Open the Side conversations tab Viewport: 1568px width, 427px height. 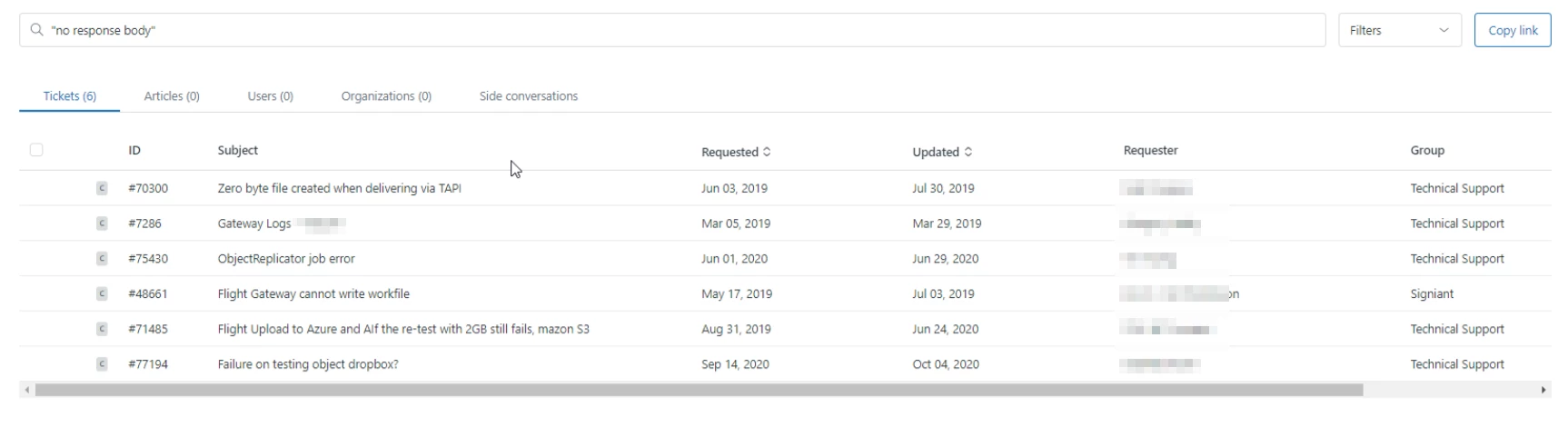click(x=528, y=95)
